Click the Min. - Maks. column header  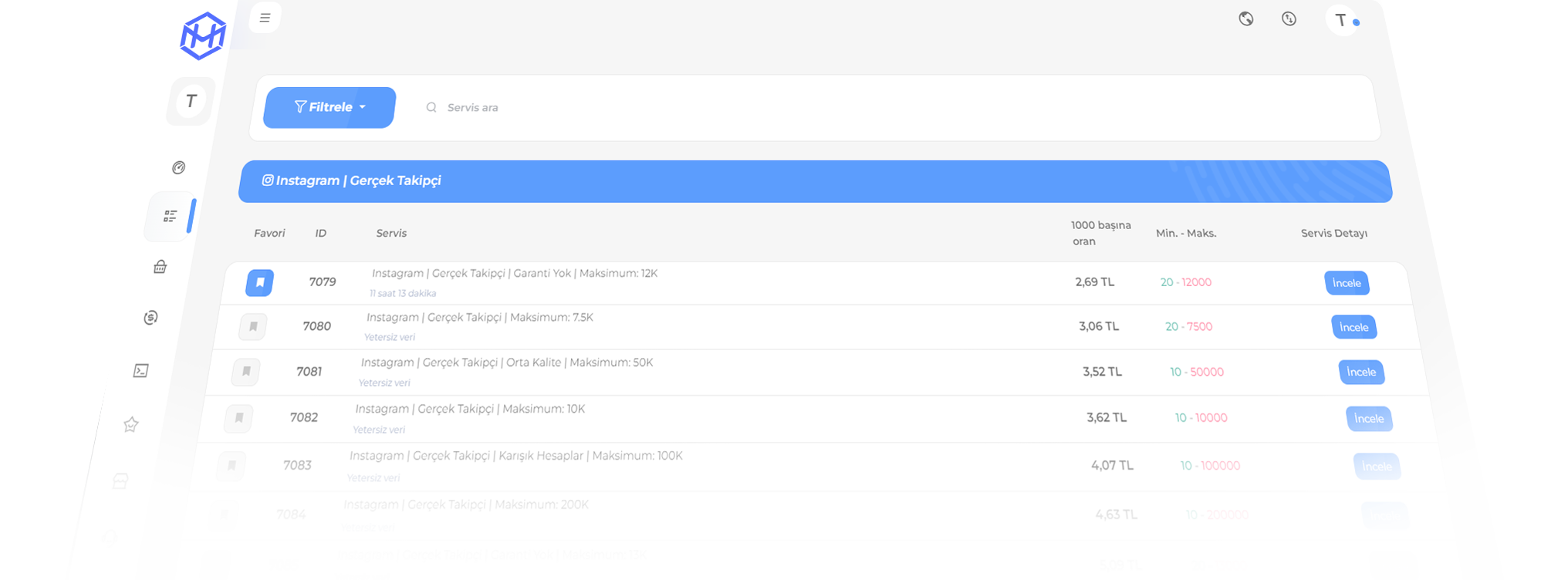pyautogui.click(x=1186, y=233)
